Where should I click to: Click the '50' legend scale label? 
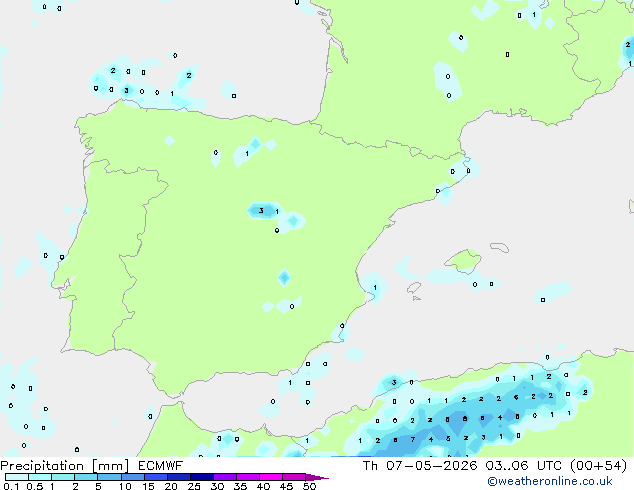tap(310, 486)
